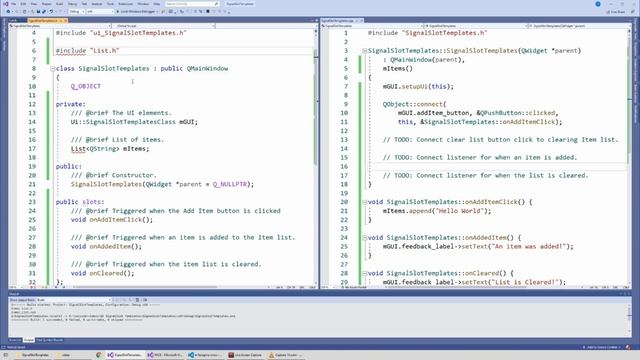
Task: Click the Save All toolbar icon
Action: tap(44, 12)
